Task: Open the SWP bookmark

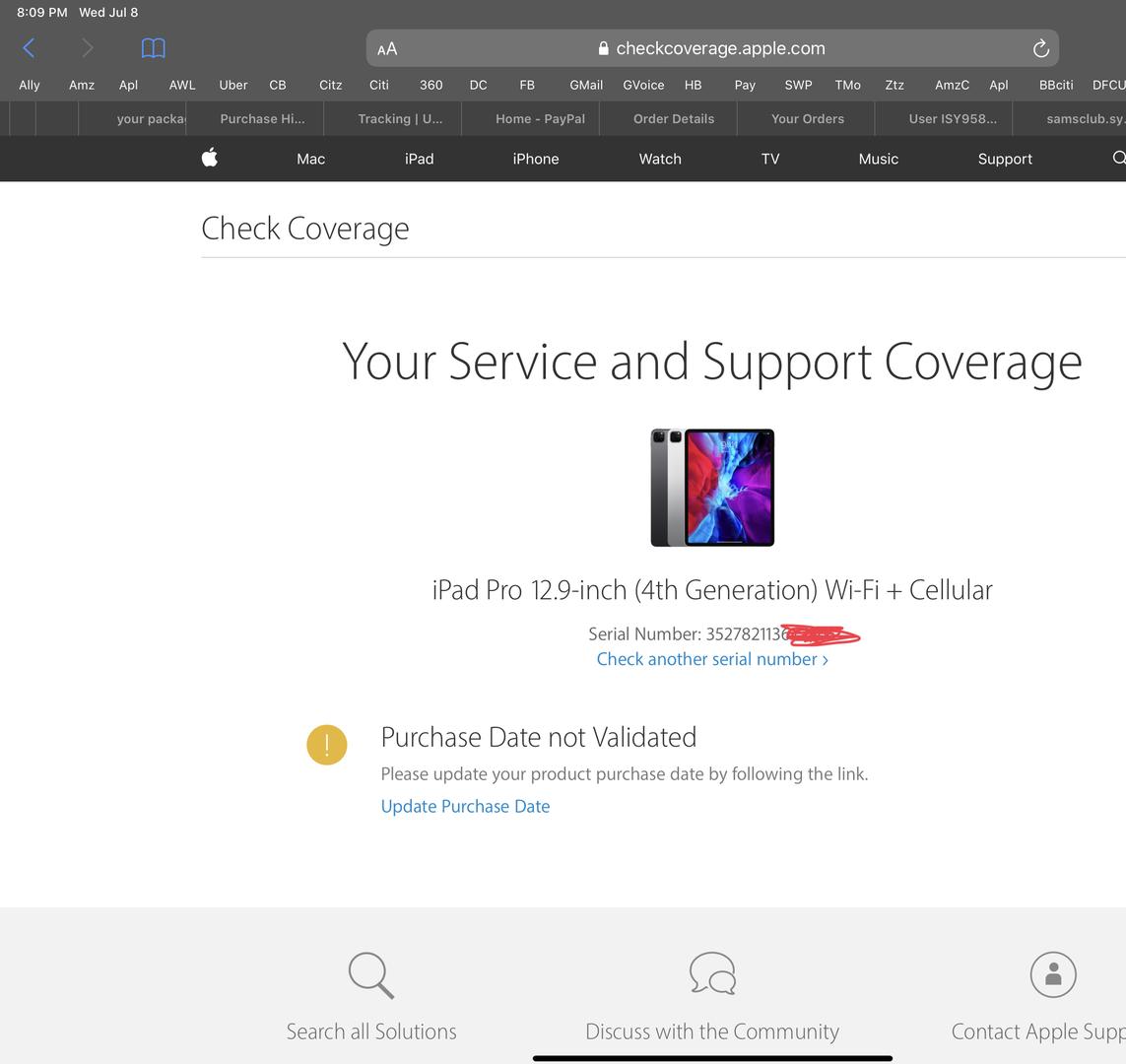Action: coord(799,85)
